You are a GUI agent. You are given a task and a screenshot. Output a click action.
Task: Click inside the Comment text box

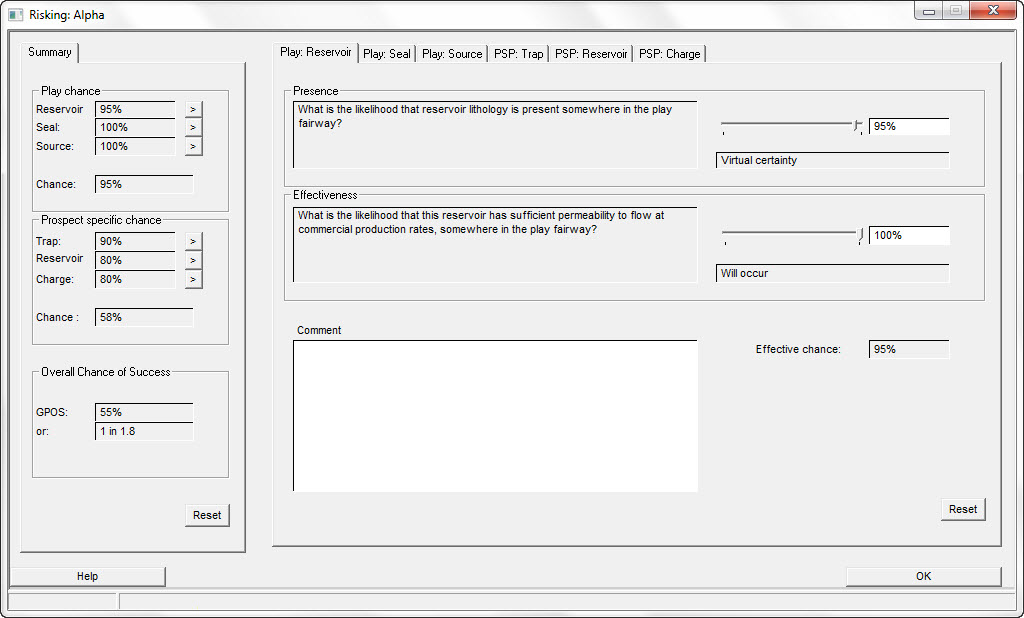click(495, 415)
